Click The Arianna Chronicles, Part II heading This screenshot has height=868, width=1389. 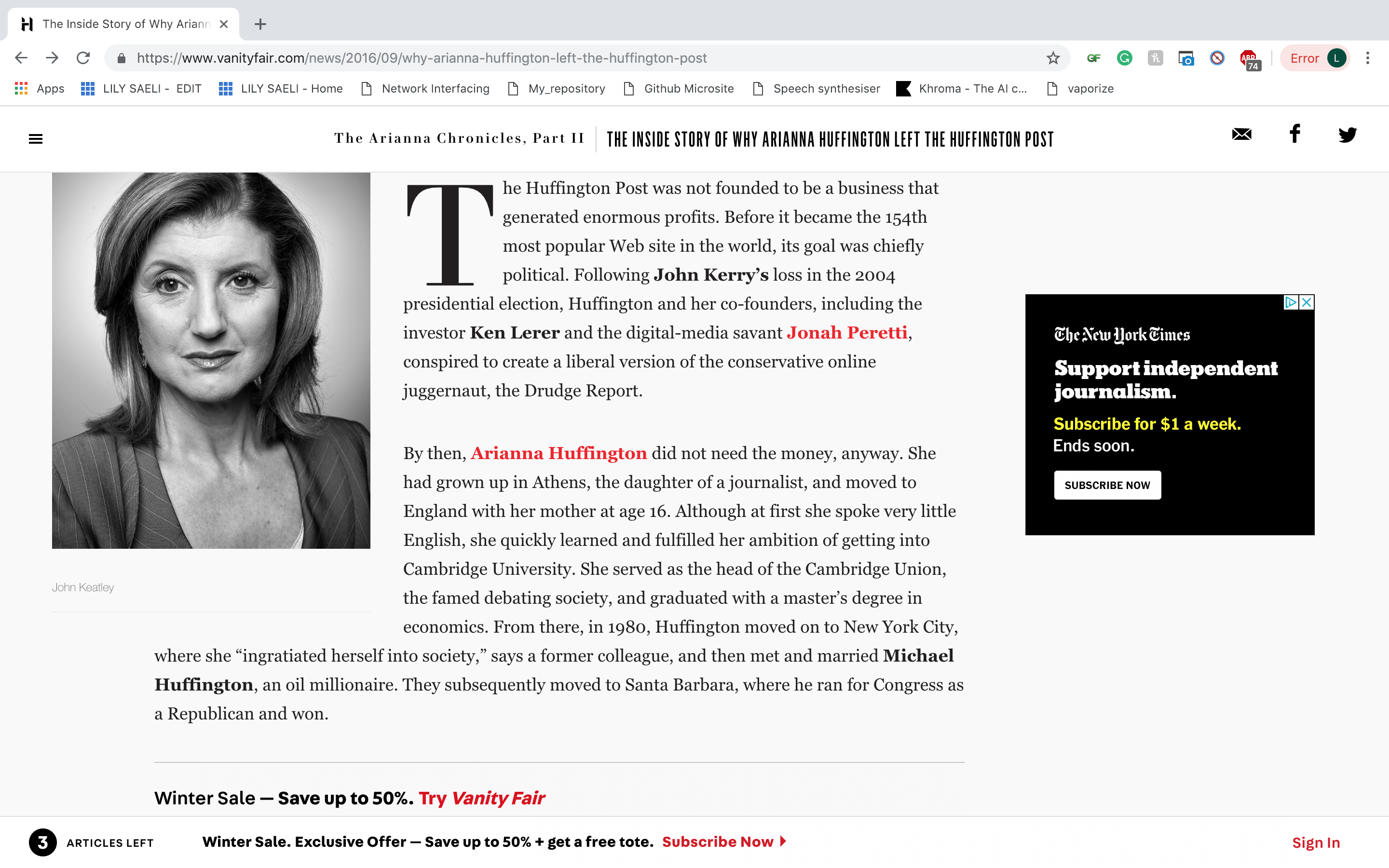pyautogui.click(x=459, y=138)
